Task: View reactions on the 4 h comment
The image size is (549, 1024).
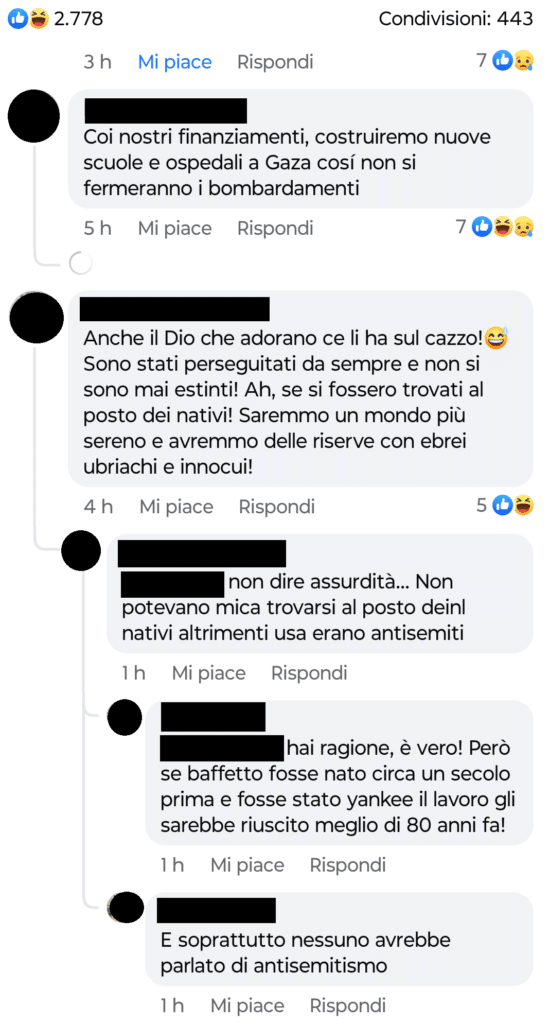Action: point(505,505)
